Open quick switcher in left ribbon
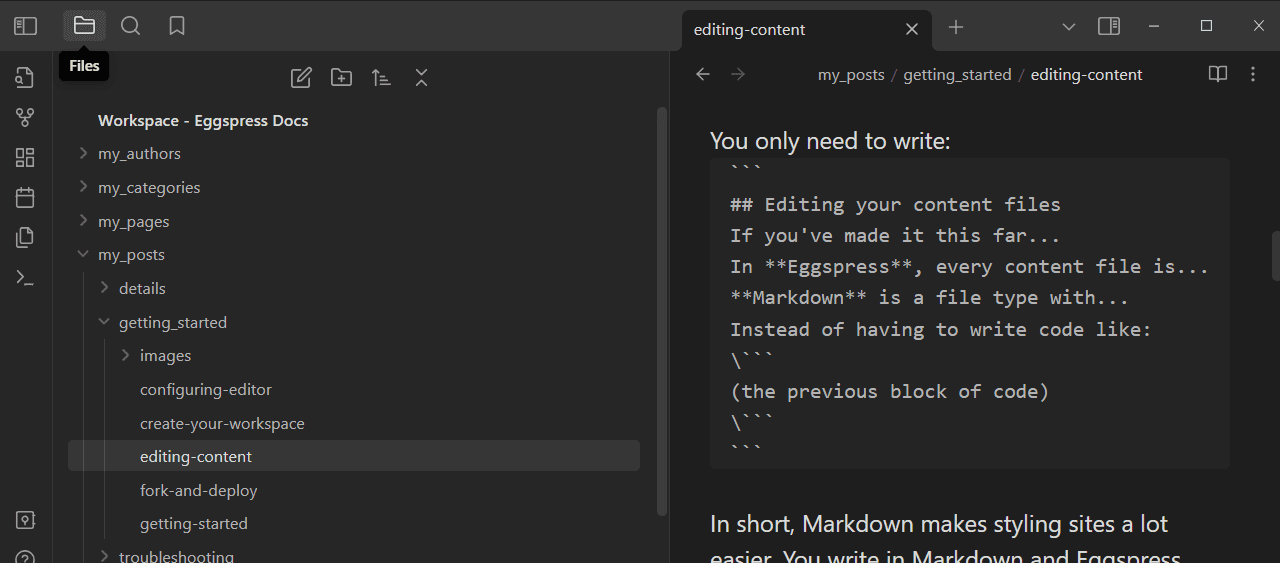 pos(26,77)
